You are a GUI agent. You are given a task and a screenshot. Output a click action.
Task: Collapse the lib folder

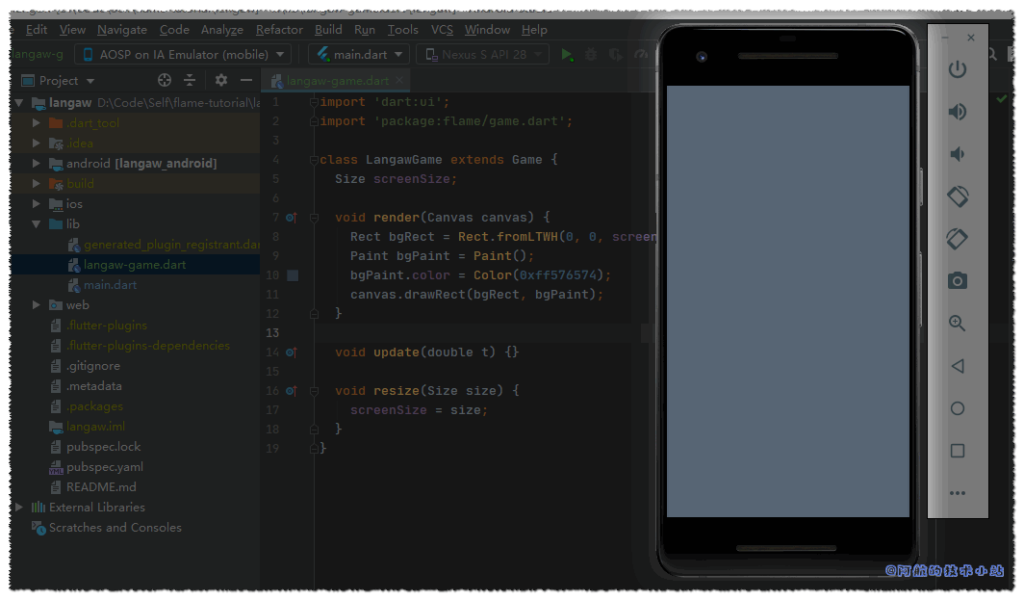[x=37, y=224]
